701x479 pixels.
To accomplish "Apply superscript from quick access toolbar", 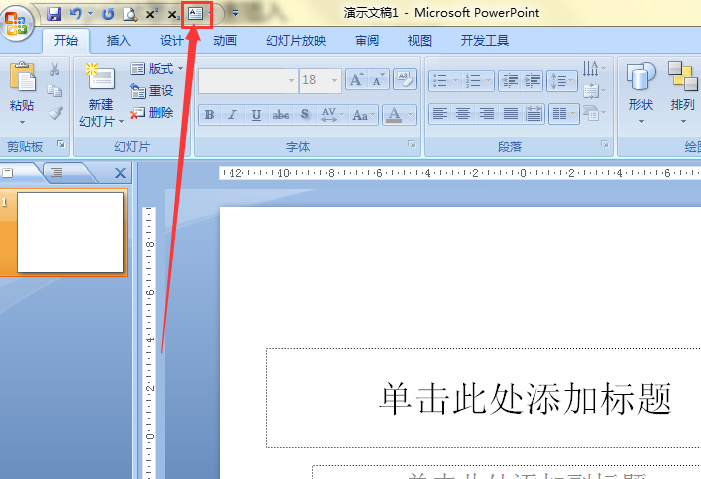I will (152, 14).
